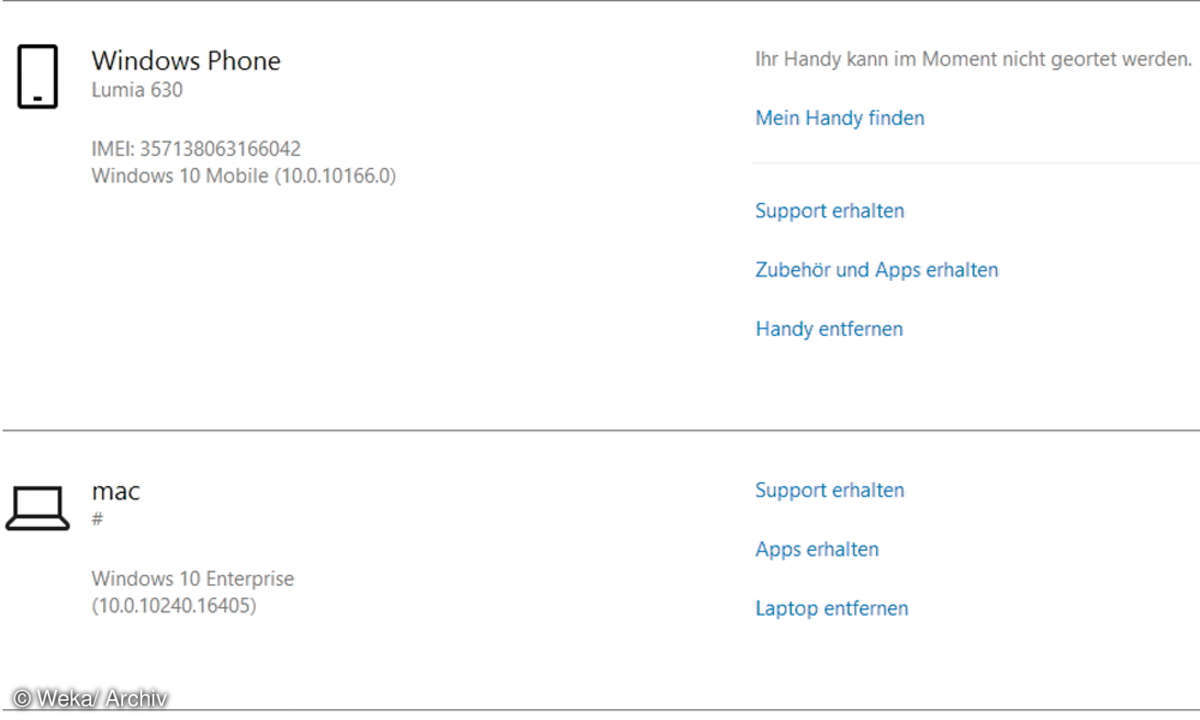Open Support erhalten for the Windows Phone
The width and height of the screenshot is (1200, 720).
pos(829,211)
